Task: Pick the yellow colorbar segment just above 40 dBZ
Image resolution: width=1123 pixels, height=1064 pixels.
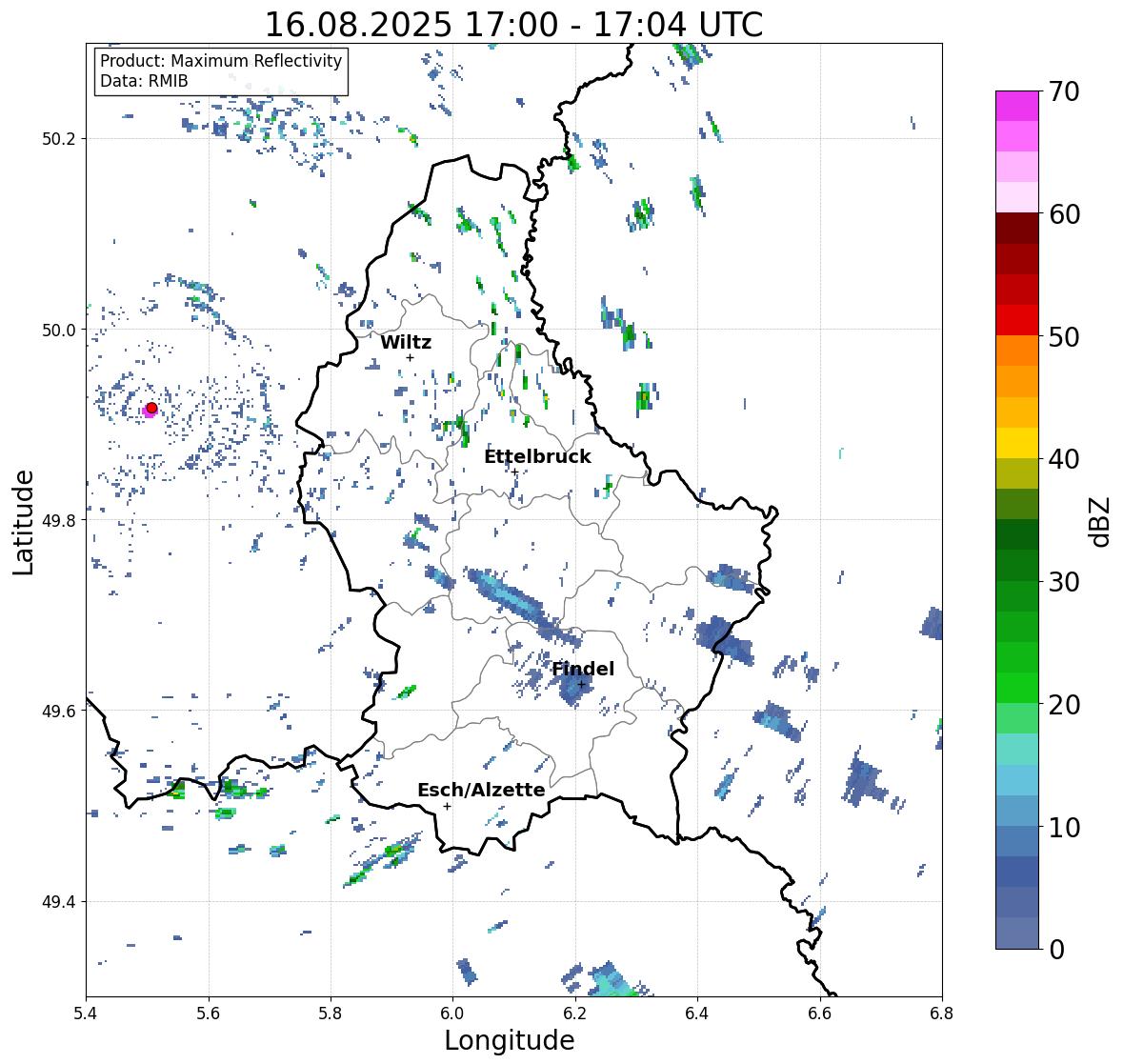Action: tap(1017, 443)
